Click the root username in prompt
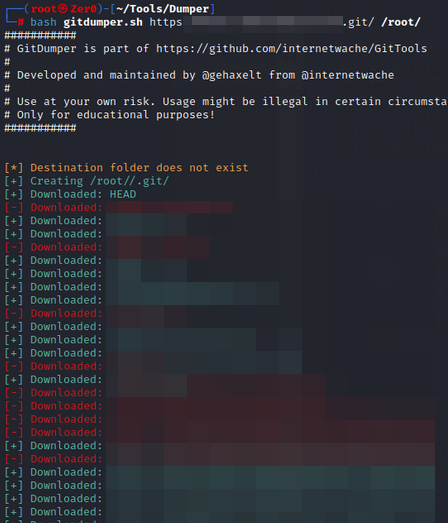This screenshot has width=448, height=523. click(x=44, y=9)
